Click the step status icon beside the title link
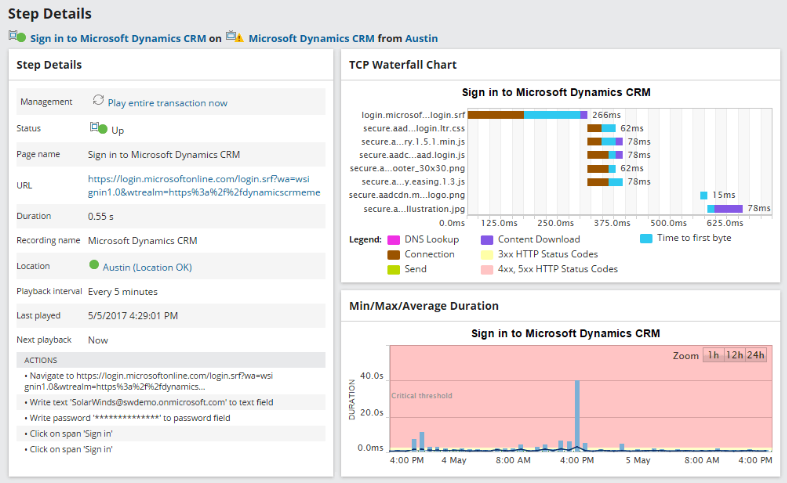Viewport: 787px width, 483px height. pyautogui.click(x=17, y=37)
